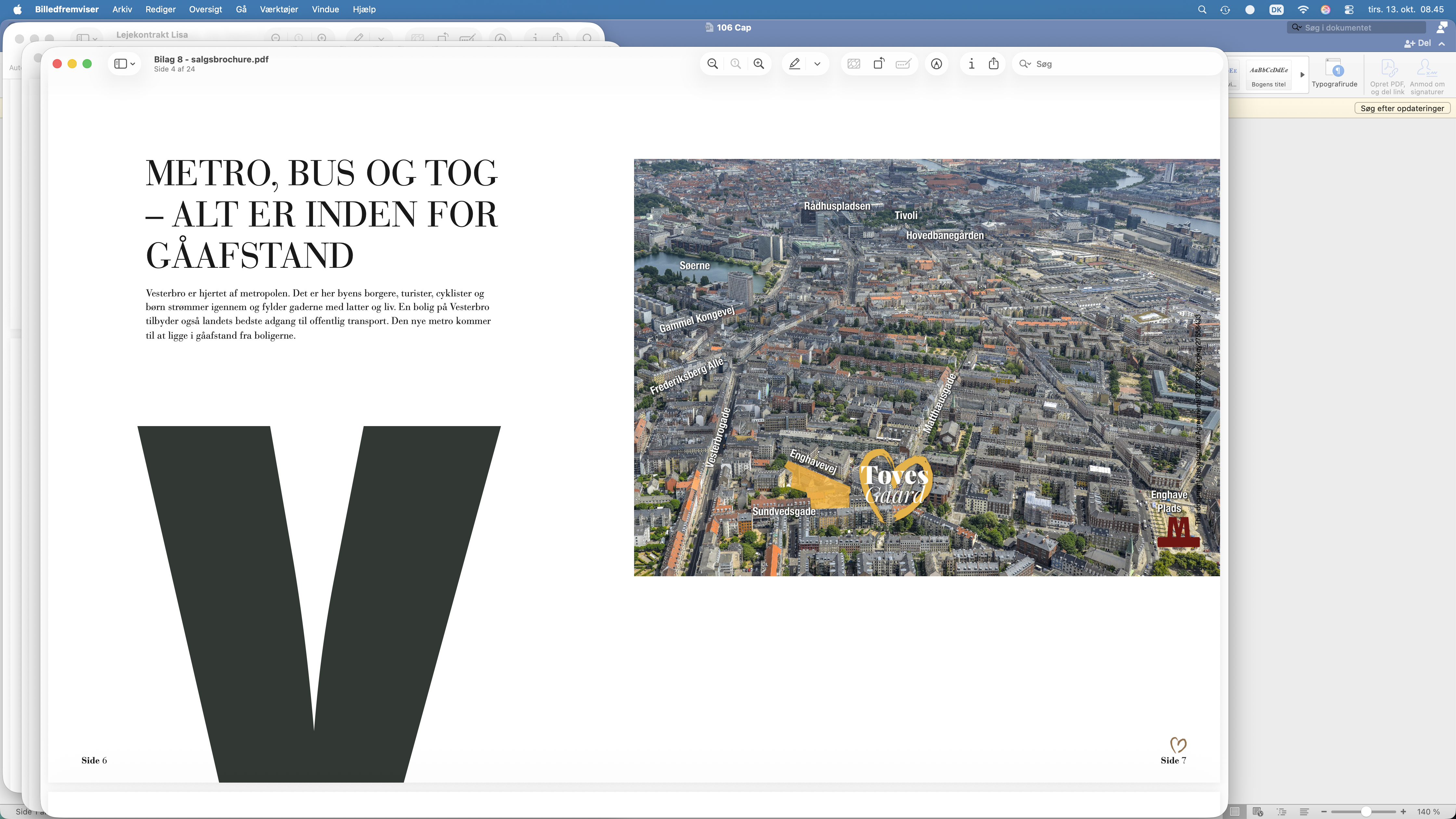The width and height of the screenshot is (1456, 819).
Task: Select the highlight pen tool
Action: point(794,64)
